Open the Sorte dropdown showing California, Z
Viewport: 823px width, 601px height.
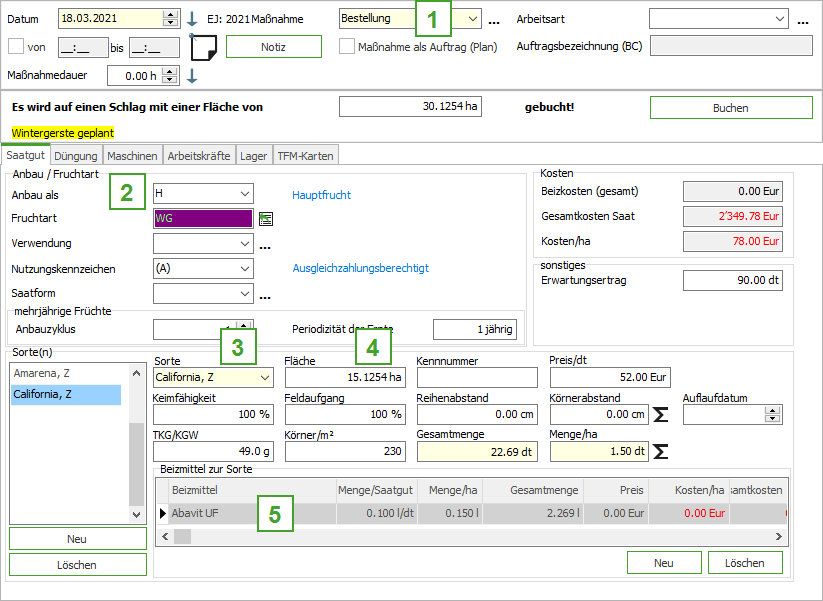tap(264, 377)
